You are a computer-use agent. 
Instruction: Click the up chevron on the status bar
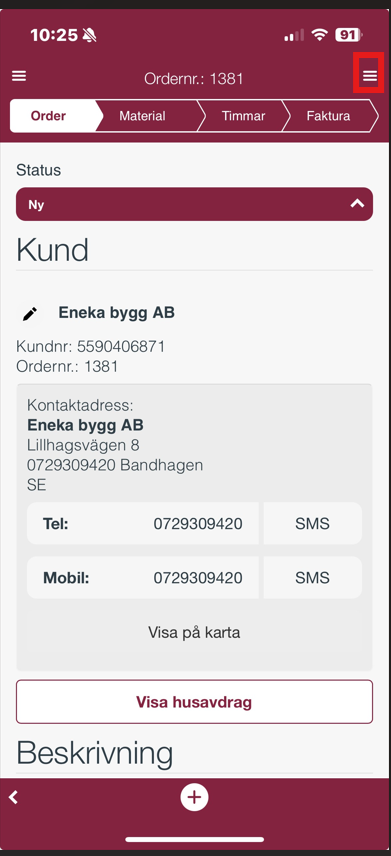[x=357, y=204]
